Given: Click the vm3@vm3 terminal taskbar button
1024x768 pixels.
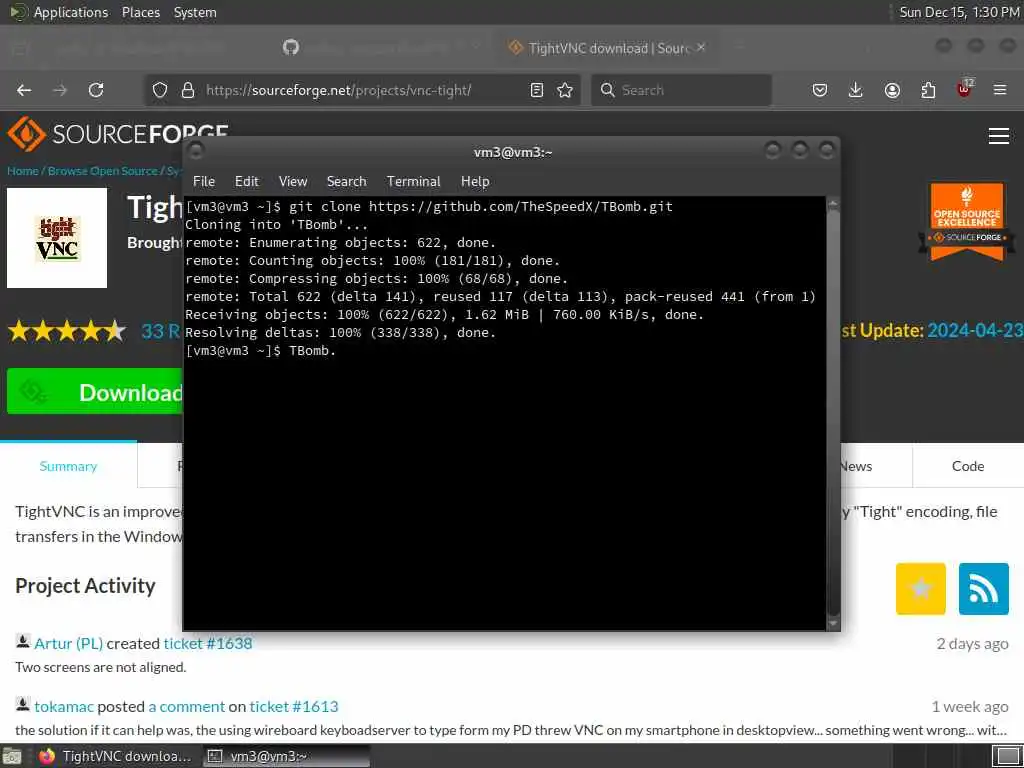Looking at the screenshot, I should point(286,756).
